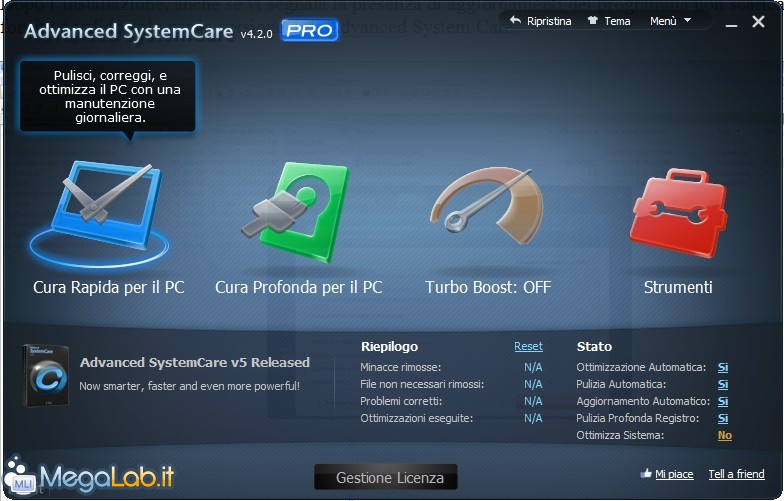Click the Mi piace link
784x501 pixels.
pos(674,474)
